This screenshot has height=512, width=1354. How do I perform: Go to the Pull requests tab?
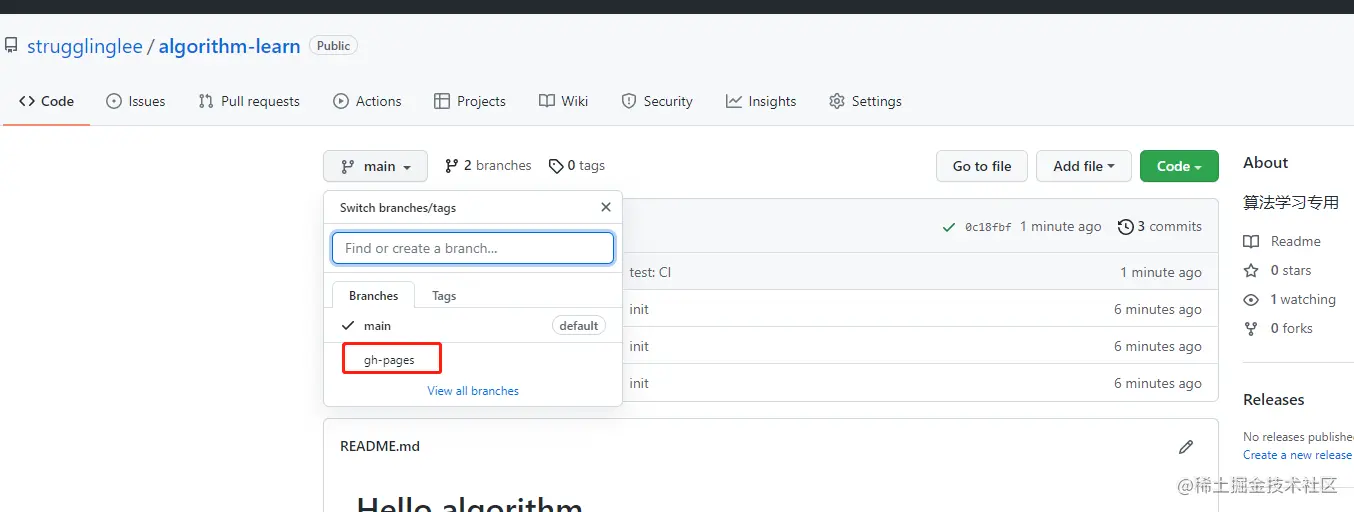[249, 101]
